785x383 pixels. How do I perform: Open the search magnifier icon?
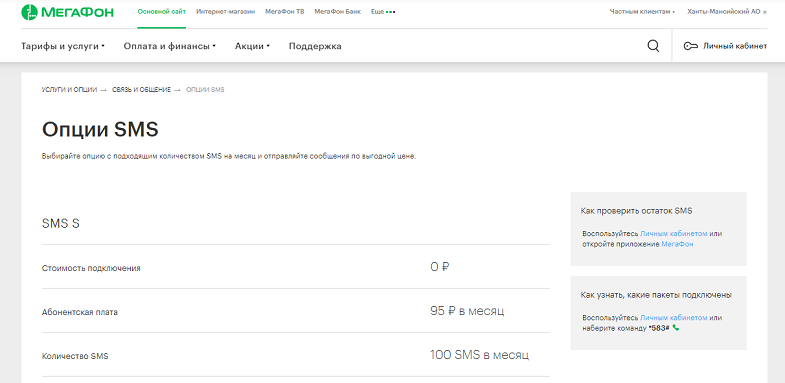pyautogui.click(x=653, y=46)
